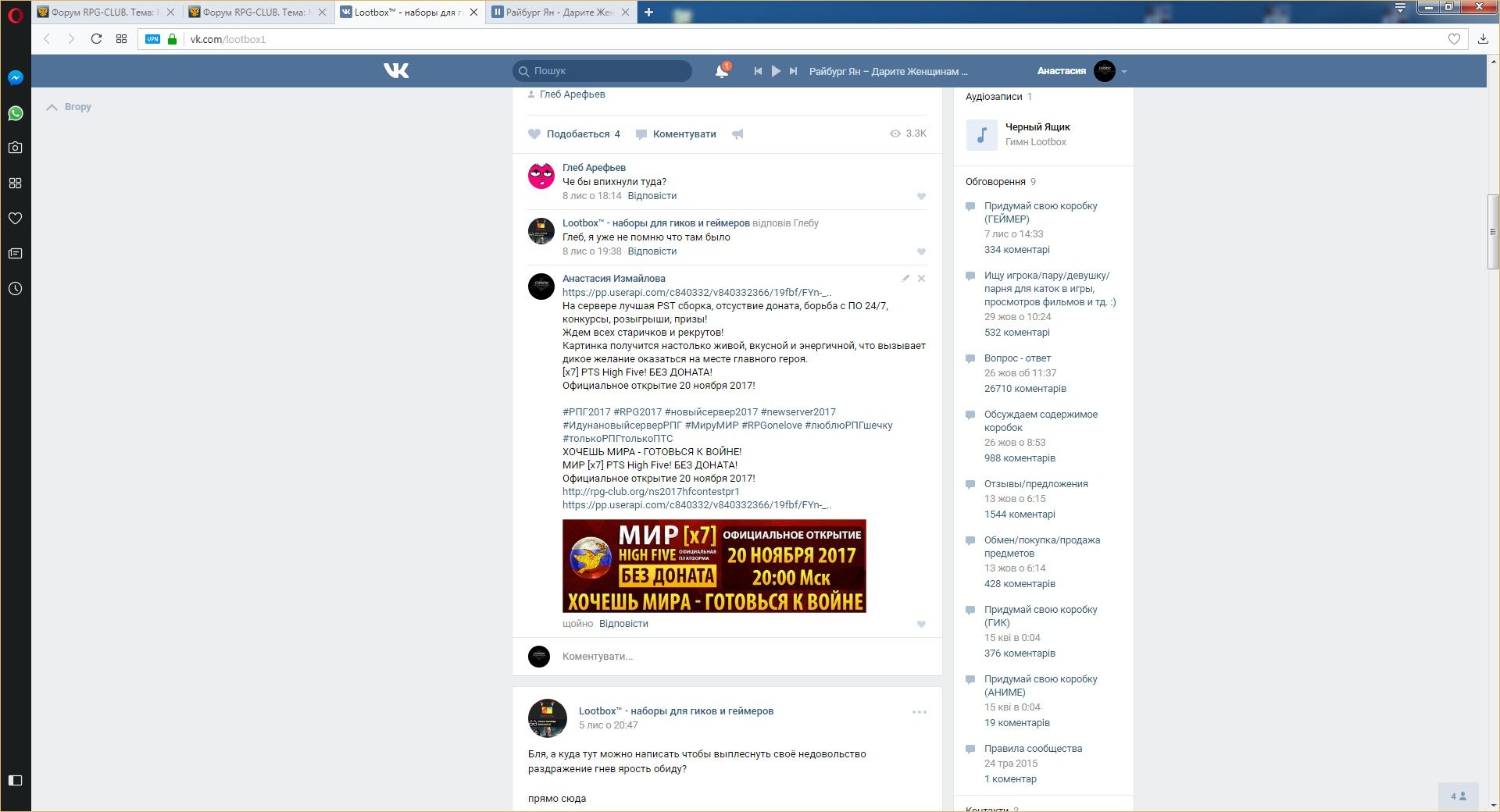Click the green security padlock icon
Image resolution: width=1500 pixels, height=812 pixels.
(x=173, y=39)
